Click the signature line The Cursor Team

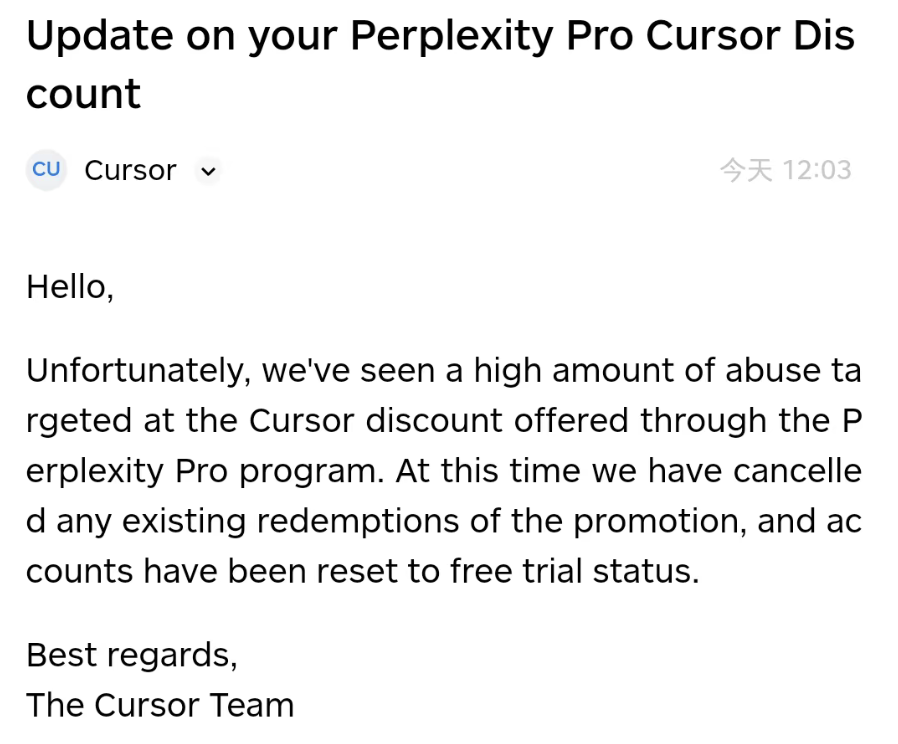(160, 705)
